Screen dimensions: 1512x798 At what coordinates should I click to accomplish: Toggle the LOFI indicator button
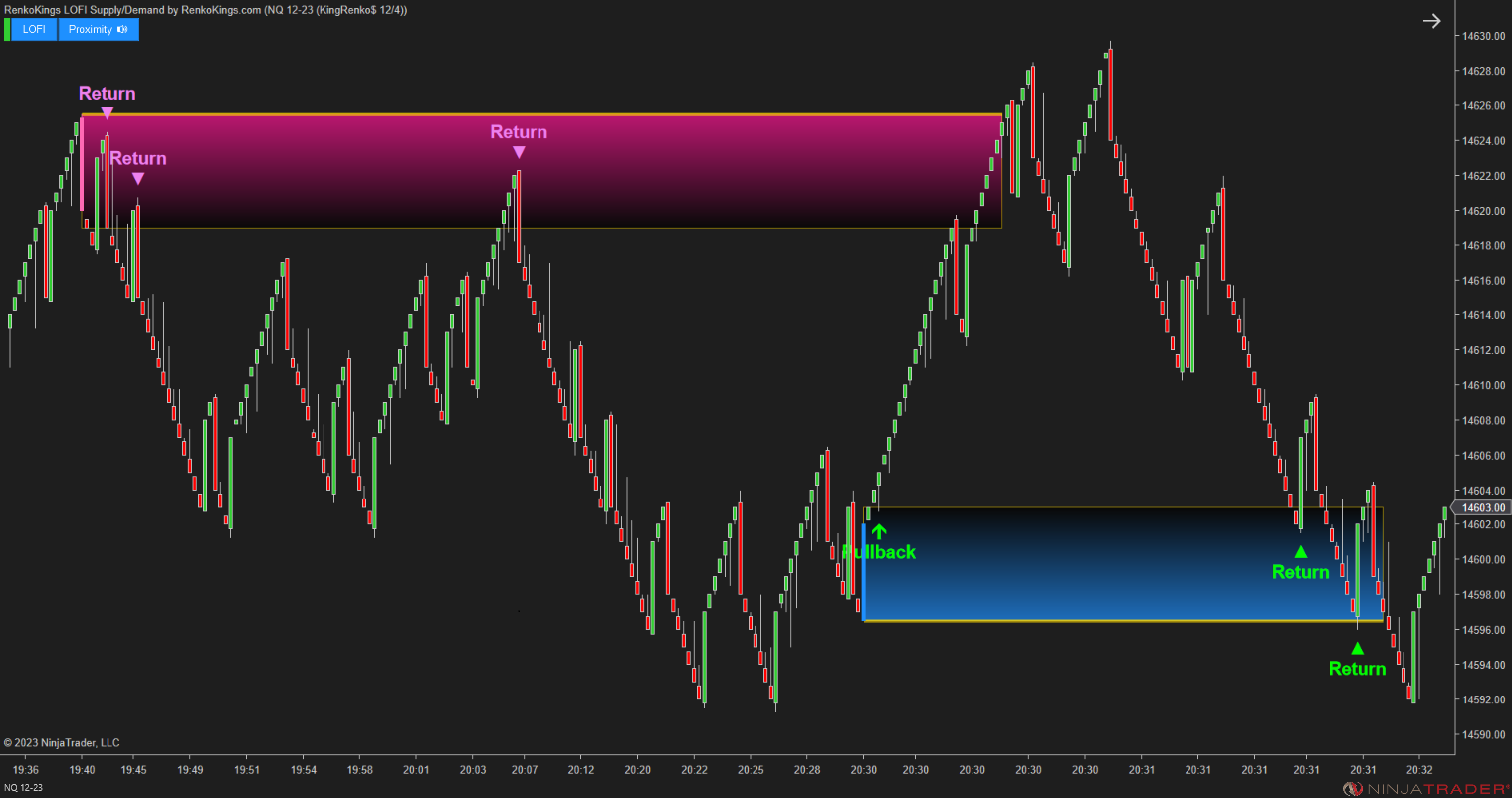coord(33,29)
